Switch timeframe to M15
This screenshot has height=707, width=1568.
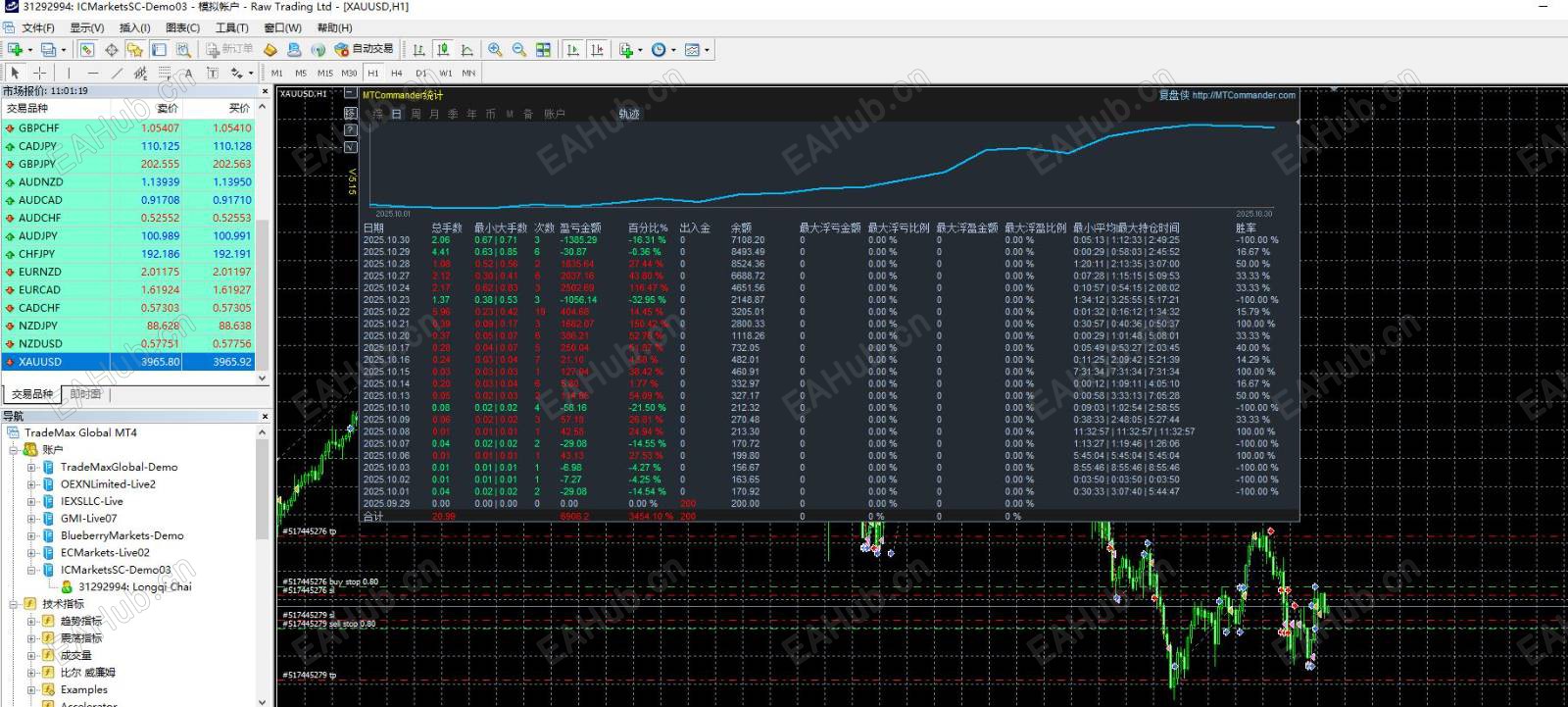click(x=324, y=73)
